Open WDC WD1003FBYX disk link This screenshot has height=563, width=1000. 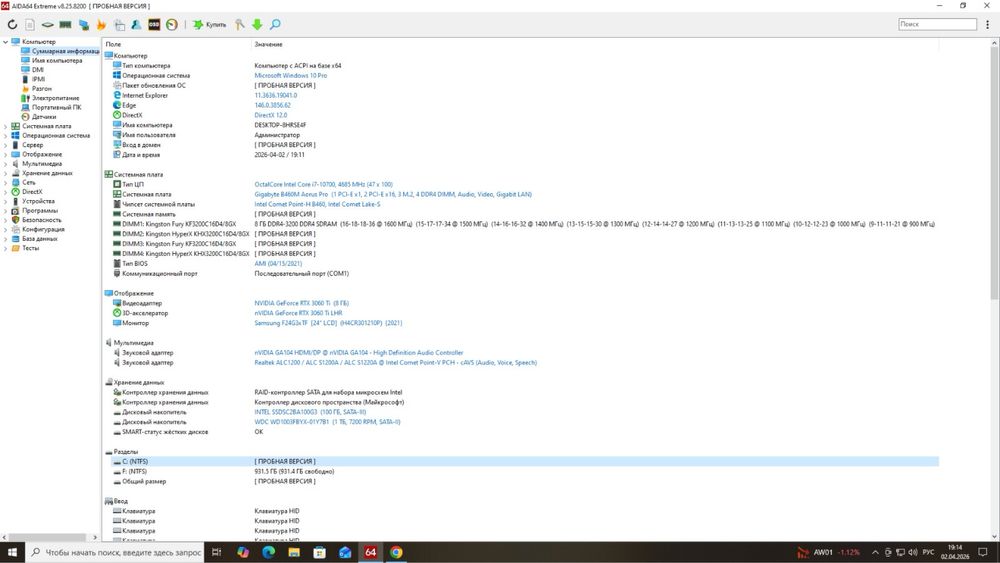tap(327, 422)
